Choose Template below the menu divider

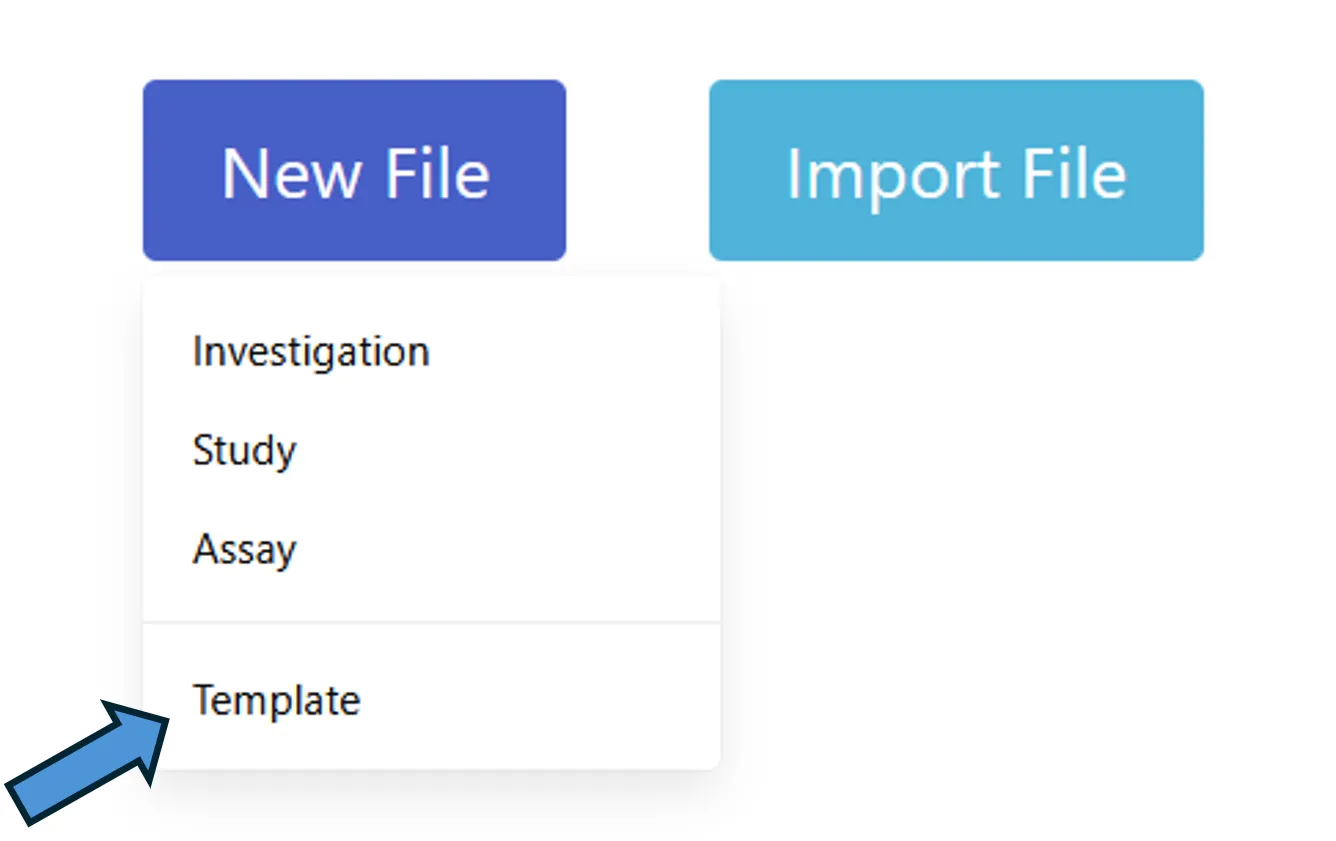click(x=431, y=700)
